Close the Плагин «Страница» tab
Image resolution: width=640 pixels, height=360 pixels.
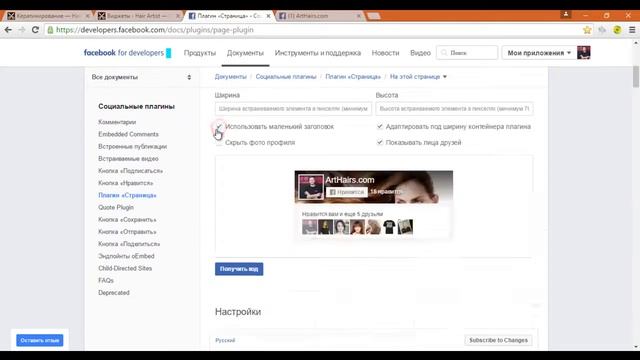(x=268, y=16)
